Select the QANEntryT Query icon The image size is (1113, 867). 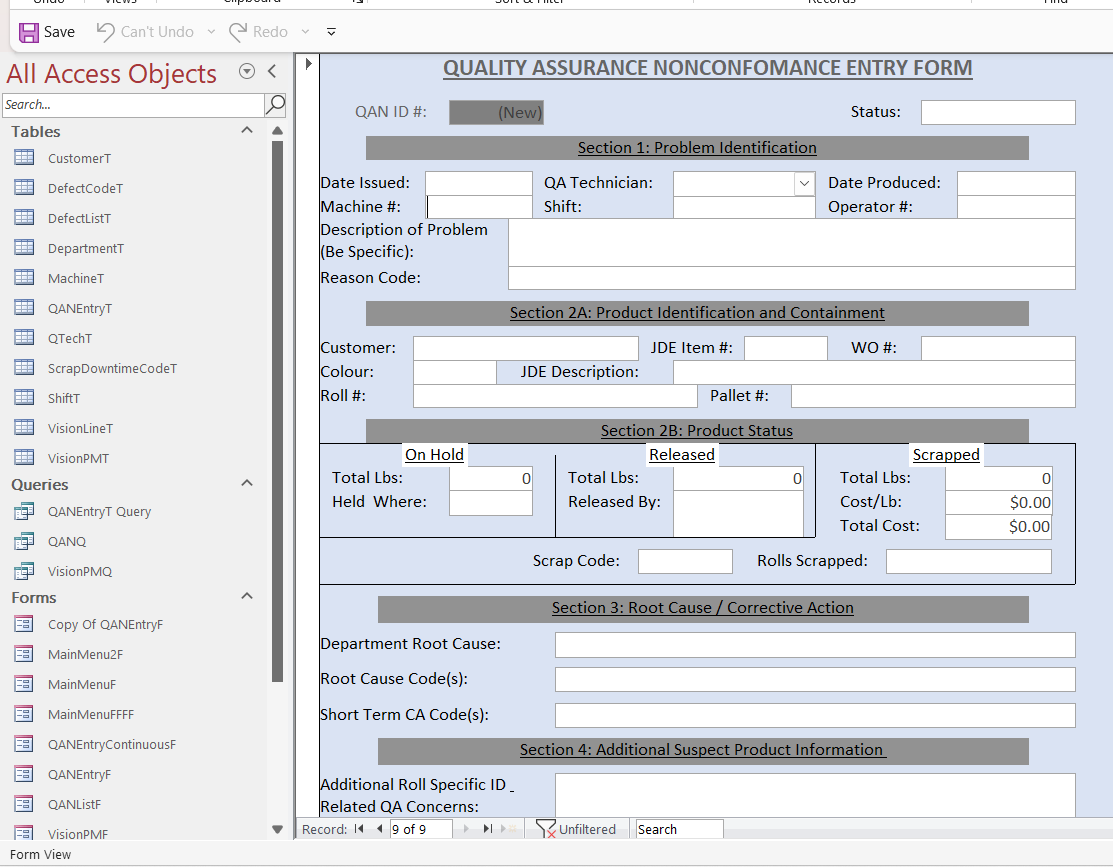[x=24, y=511]
